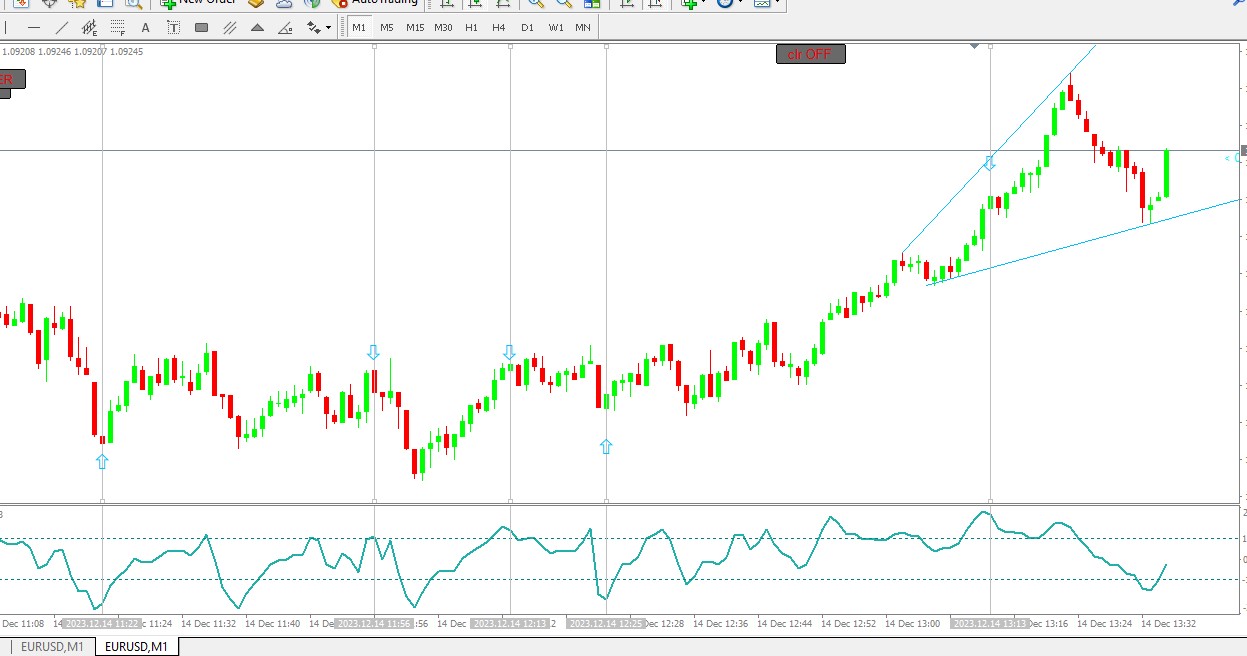Open the templates dropdown arrow
The width and height of the screenshot is (1247, 656).
tap(779, 3)
